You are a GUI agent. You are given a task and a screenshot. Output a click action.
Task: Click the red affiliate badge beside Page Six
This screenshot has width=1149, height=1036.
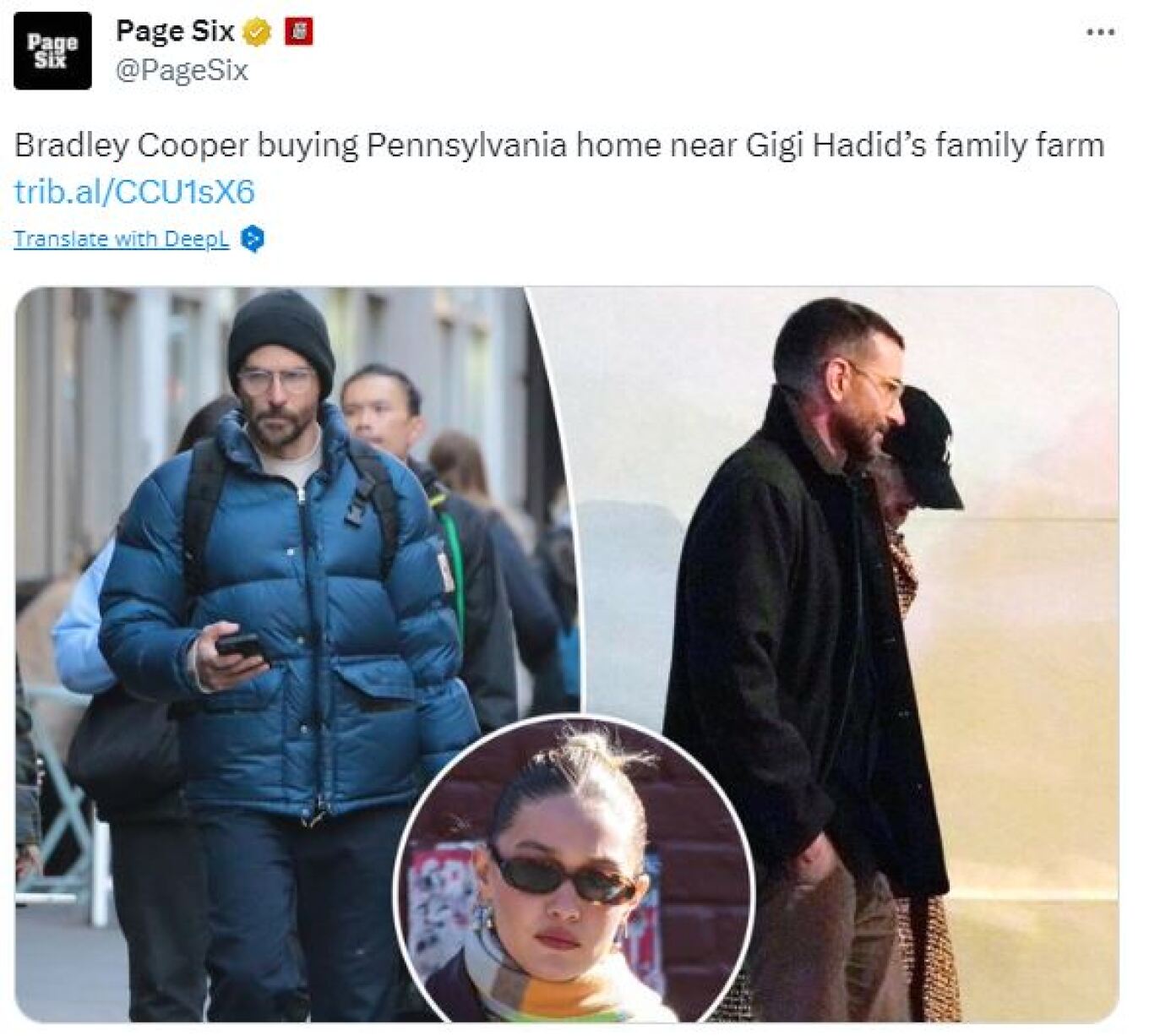[x=298, y=31]
